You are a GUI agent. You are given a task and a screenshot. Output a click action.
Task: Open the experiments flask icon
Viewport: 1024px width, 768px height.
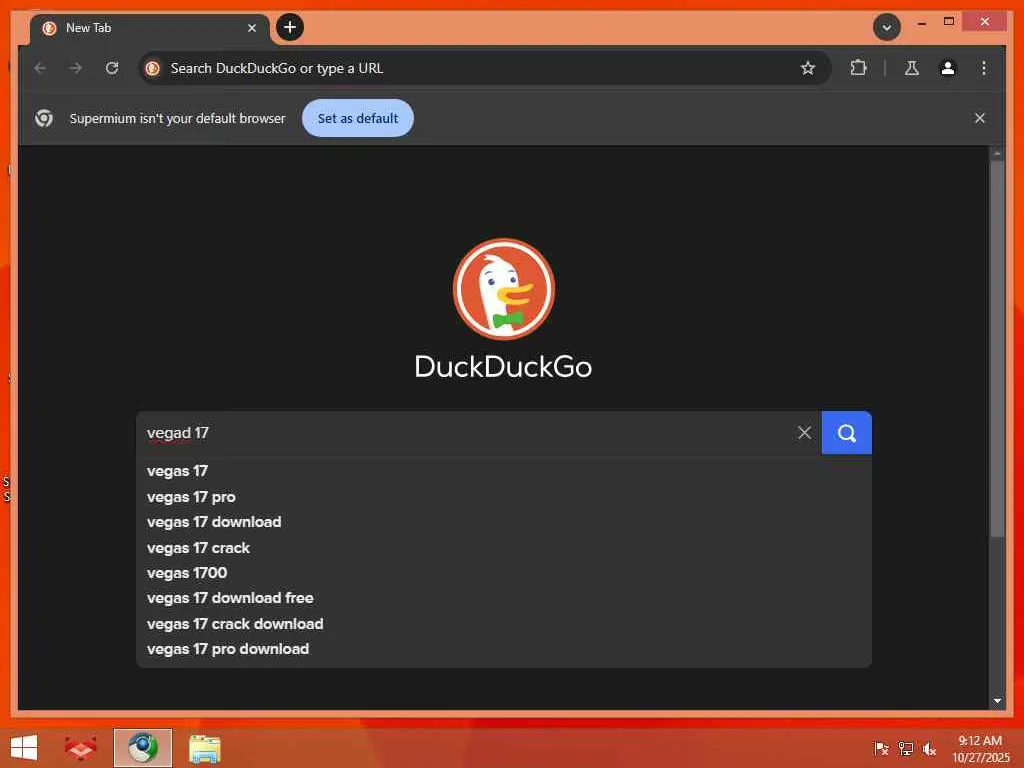pos(912,68)
